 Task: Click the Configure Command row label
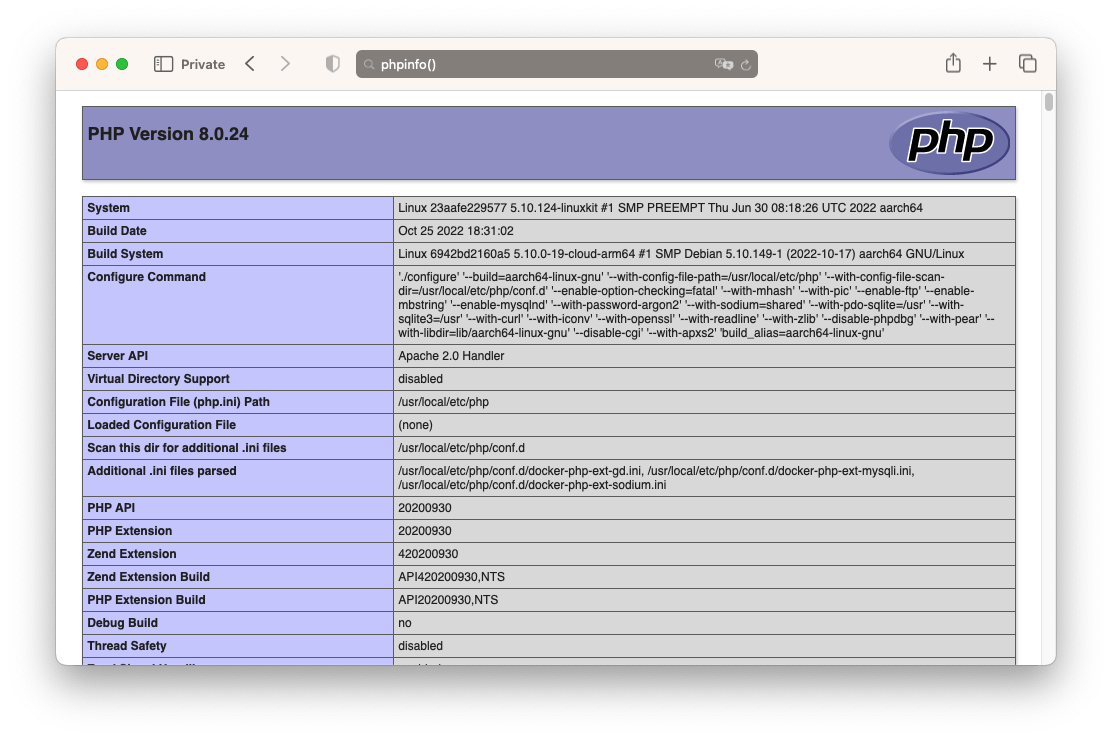coord(146,277)
